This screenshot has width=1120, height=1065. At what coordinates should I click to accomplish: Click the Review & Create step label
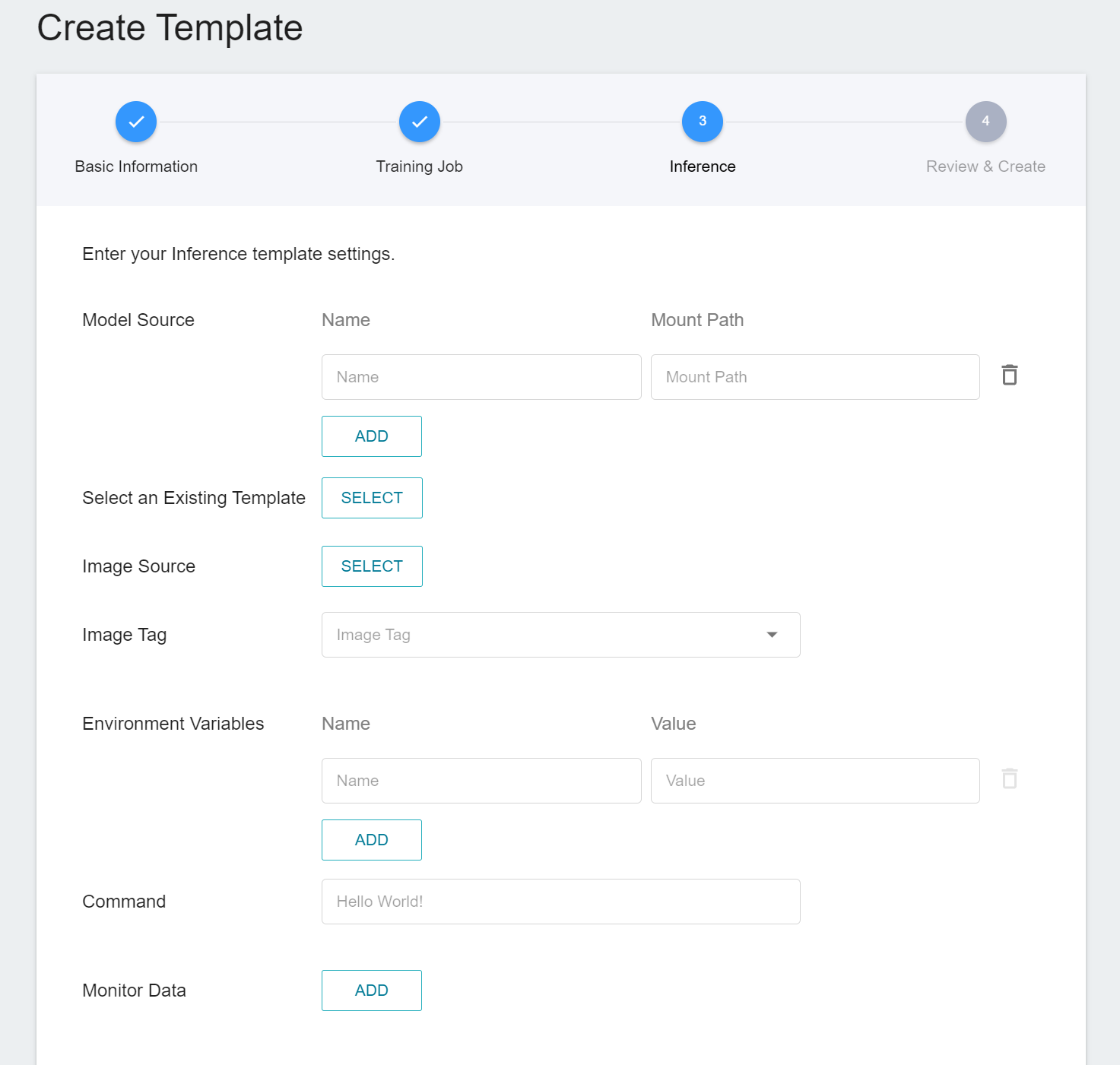(985, 166)
